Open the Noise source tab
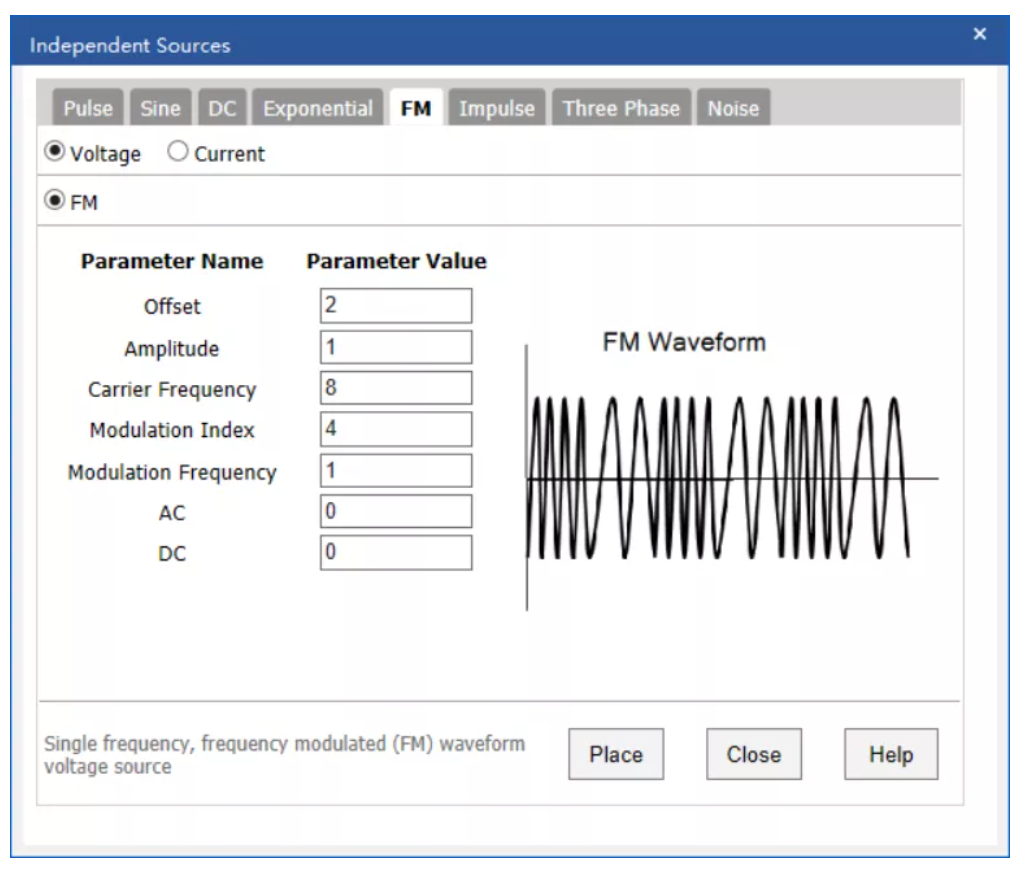The width and height of the screenshot is (1018, 873). pos(734,108)
